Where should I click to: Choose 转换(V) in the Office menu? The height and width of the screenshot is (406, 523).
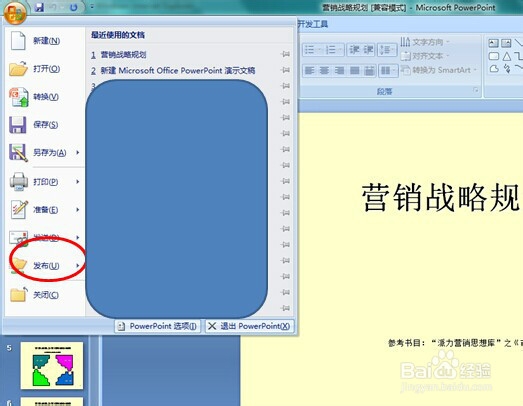pos(45,97)
